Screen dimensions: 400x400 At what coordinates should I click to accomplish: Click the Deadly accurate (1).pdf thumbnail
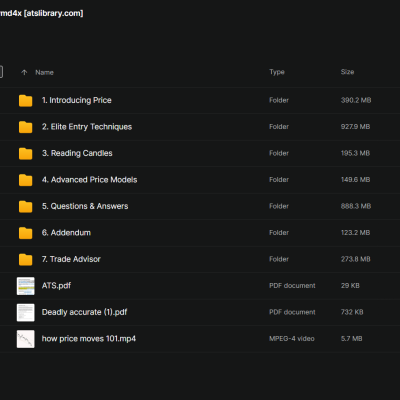click(26, 312)
